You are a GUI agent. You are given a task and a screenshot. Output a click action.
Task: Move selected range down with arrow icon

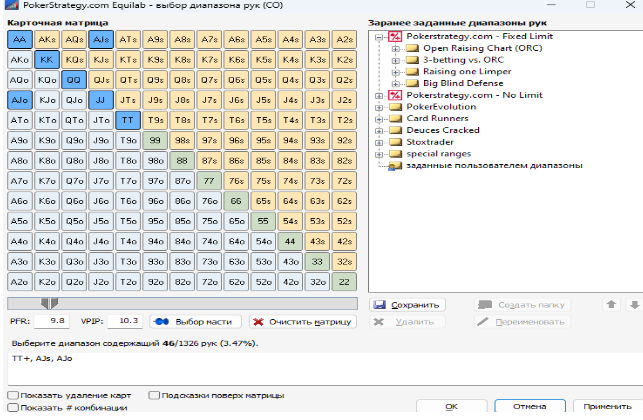pos(634,305)
